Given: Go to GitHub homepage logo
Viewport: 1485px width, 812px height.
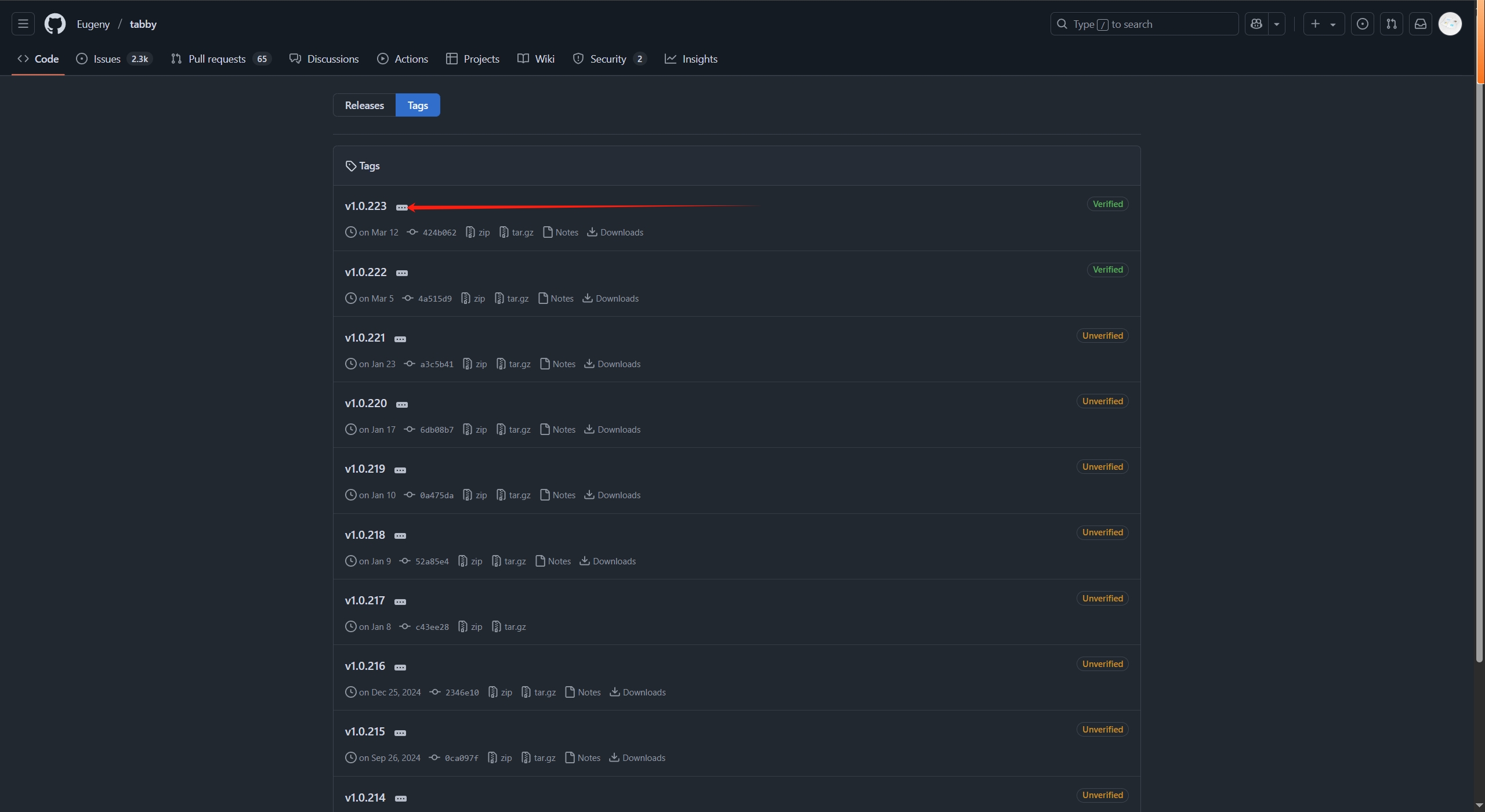Looking at the screenshot, I should pos(55,24).
